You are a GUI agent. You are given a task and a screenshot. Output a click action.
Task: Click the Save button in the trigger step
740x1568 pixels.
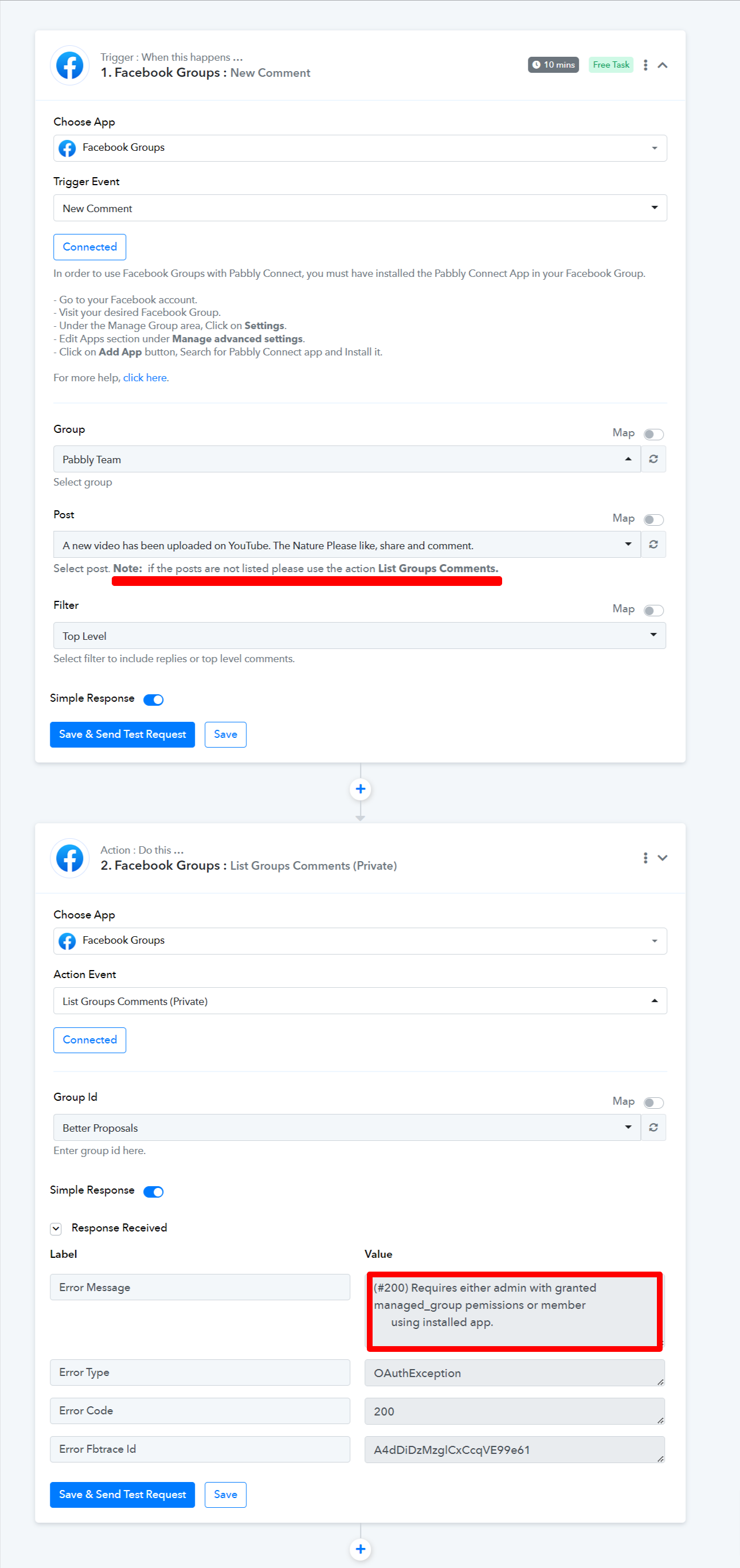coord(225,734)
